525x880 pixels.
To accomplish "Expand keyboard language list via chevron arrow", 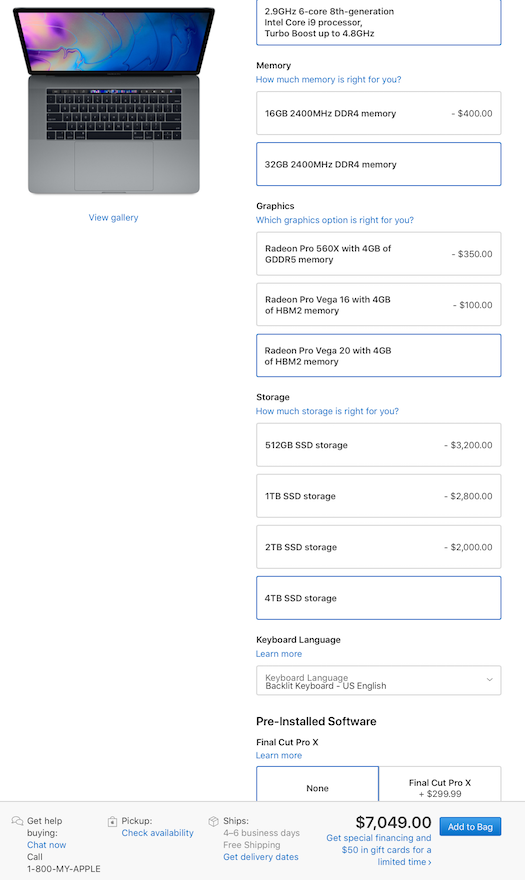I will [490, 680].
